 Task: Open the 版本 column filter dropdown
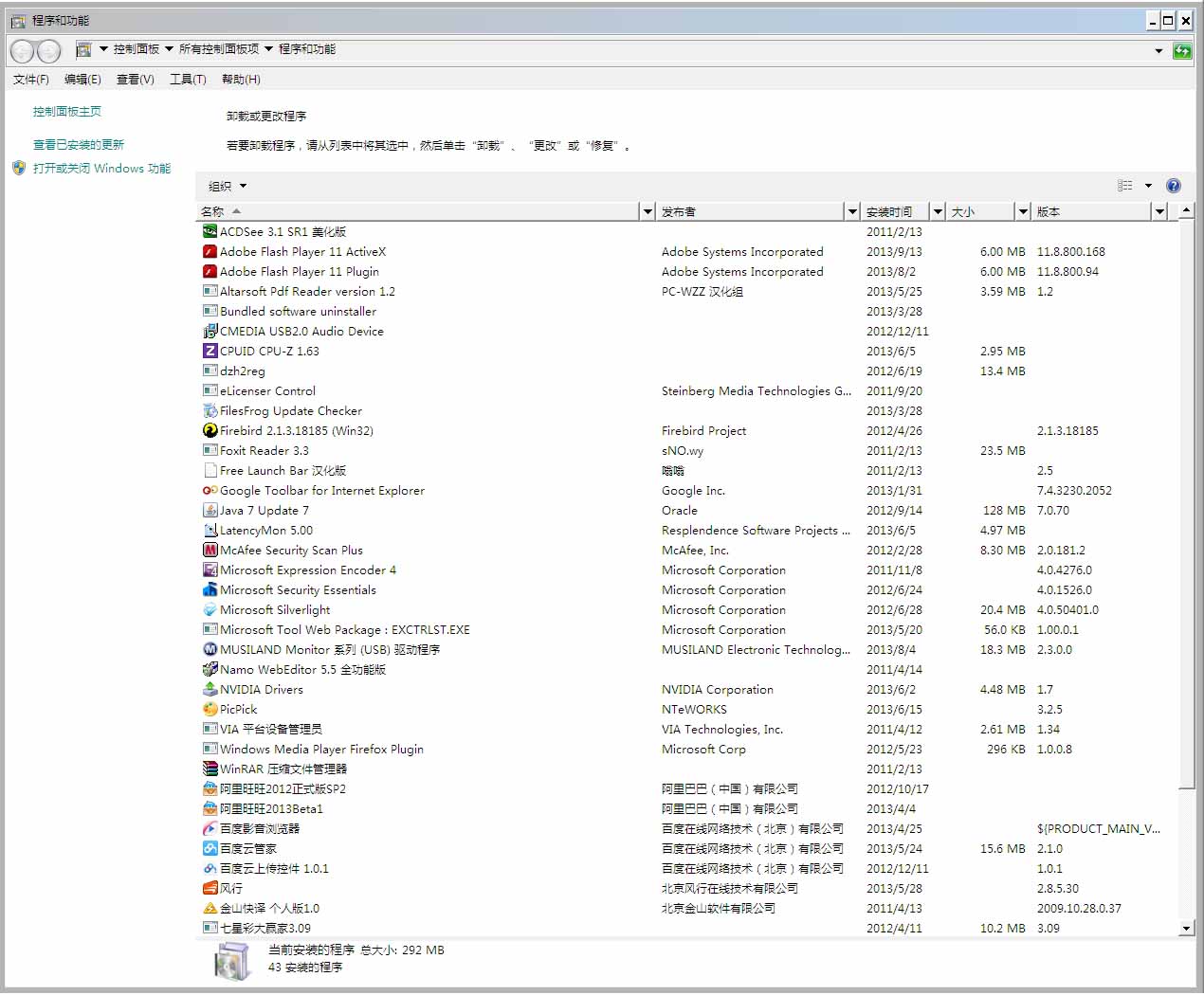[1159, 211]
